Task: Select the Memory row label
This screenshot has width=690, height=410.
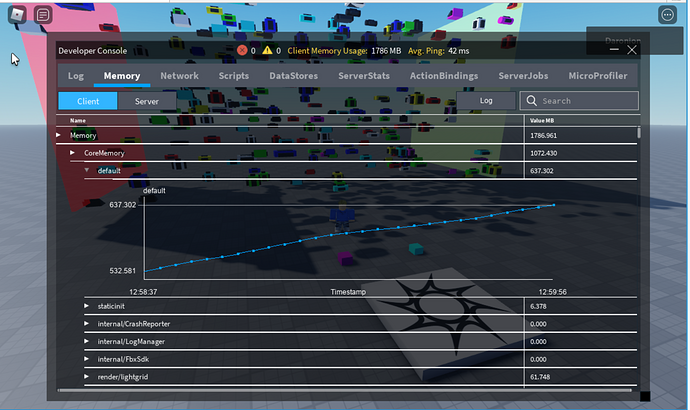Action: pos(83,135)
